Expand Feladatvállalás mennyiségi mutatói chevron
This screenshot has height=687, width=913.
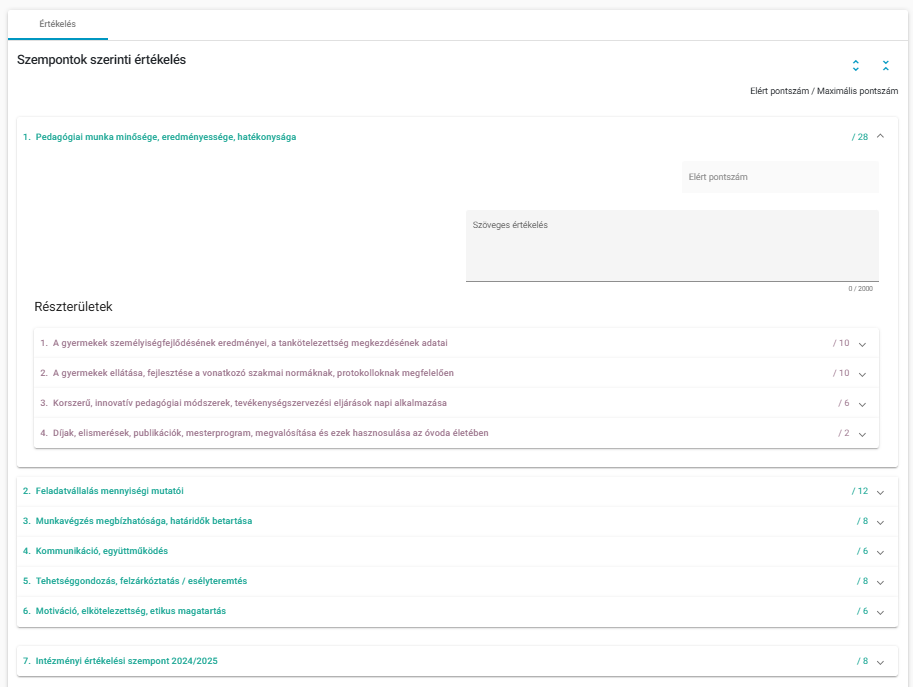point(880,492)
